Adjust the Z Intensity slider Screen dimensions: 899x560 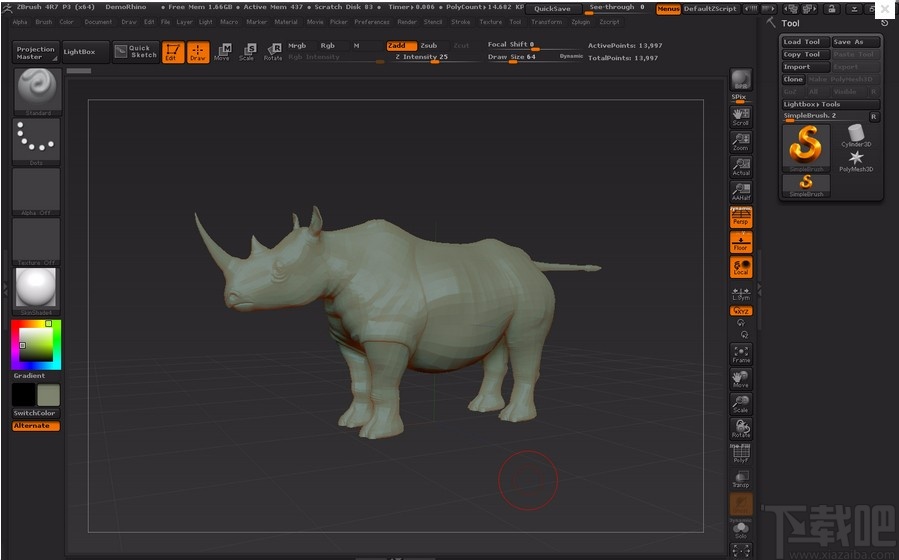(435, 57)
